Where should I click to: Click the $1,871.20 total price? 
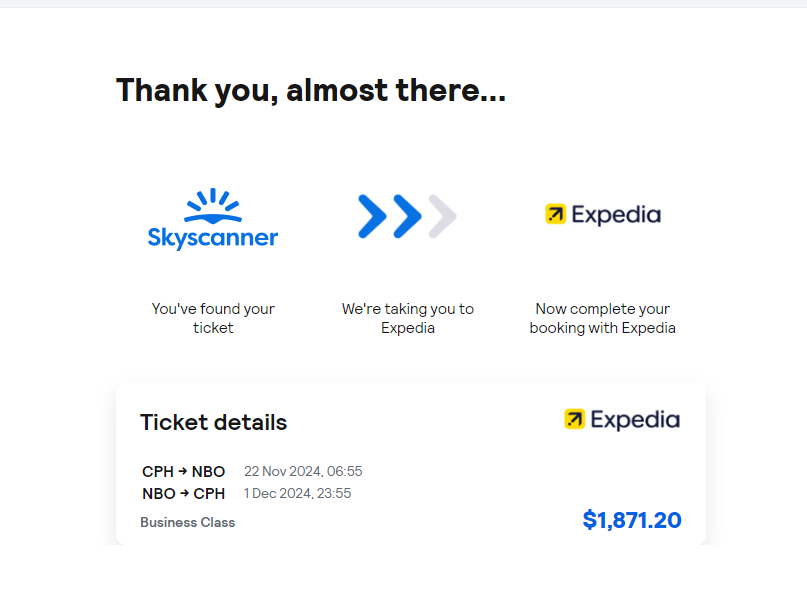point(631,520)
